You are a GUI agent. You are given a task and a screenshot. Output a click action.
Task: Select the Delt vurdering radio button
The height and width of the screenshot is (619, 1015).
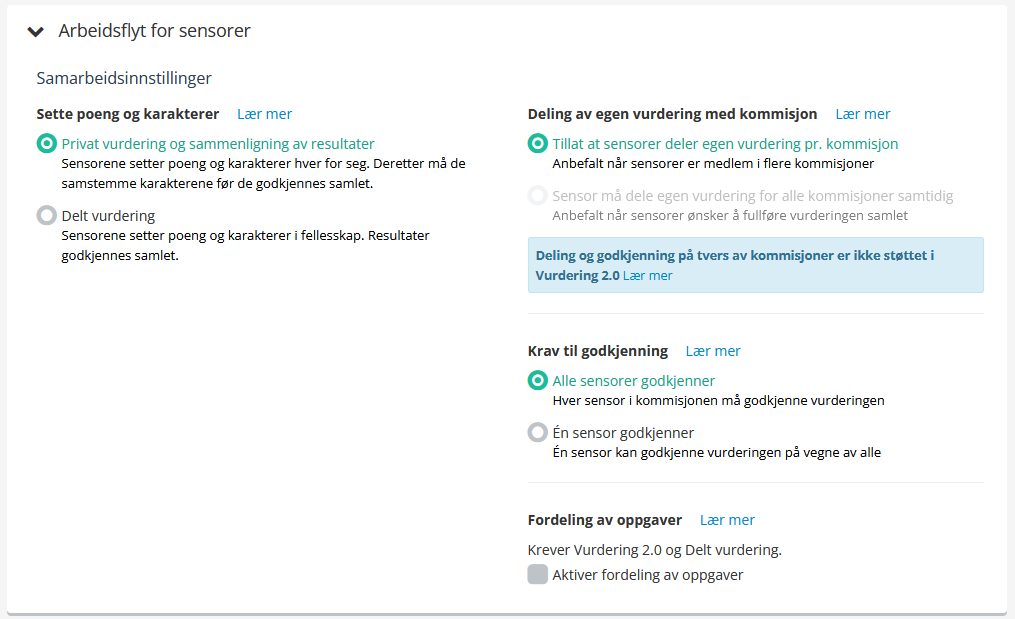click(46, 215)
